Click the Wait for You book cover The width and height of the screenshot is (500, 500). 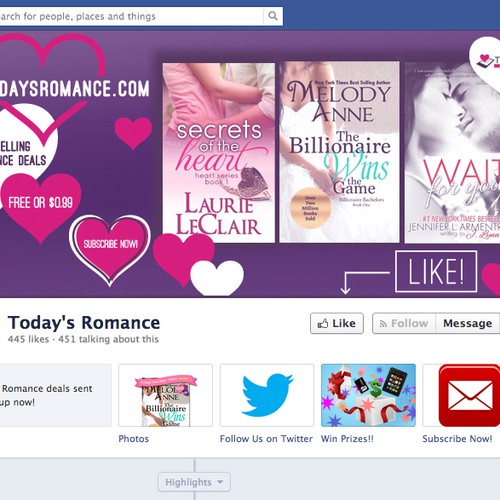click(452, 153)
